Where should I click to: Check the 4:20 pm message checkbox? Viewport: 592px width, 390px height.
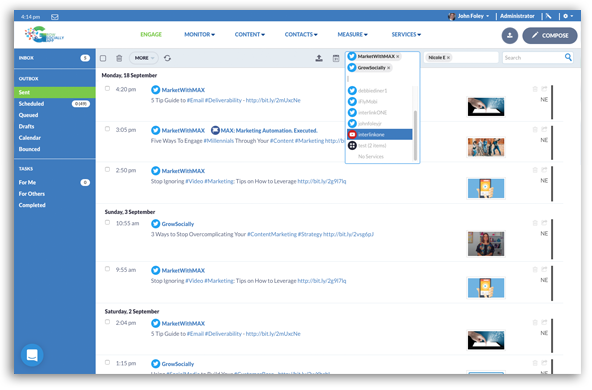[x=108, y=89]
